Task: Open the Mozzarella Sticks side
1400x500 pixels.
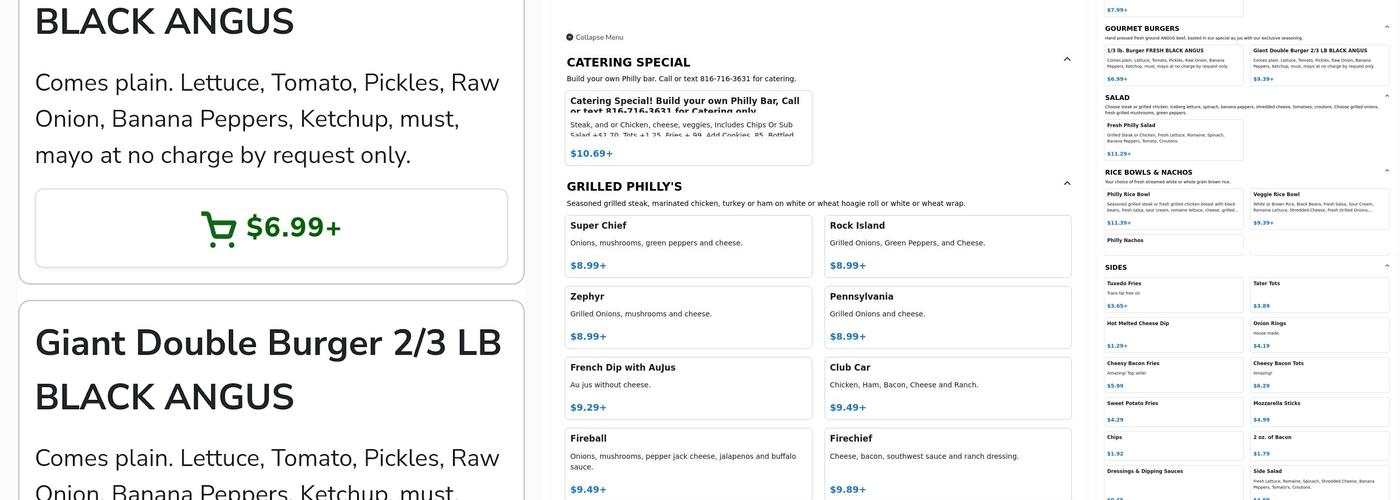Action: click(x=1320, y=411)
